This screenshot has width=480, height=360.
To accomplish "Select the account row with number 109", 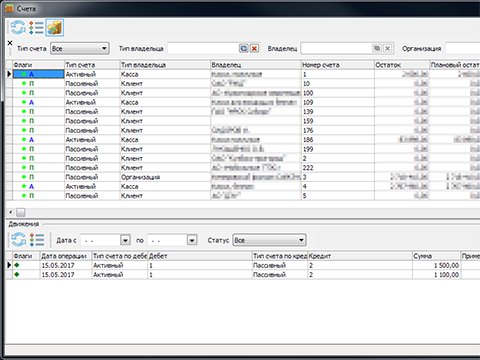I will tap(243, 102).
